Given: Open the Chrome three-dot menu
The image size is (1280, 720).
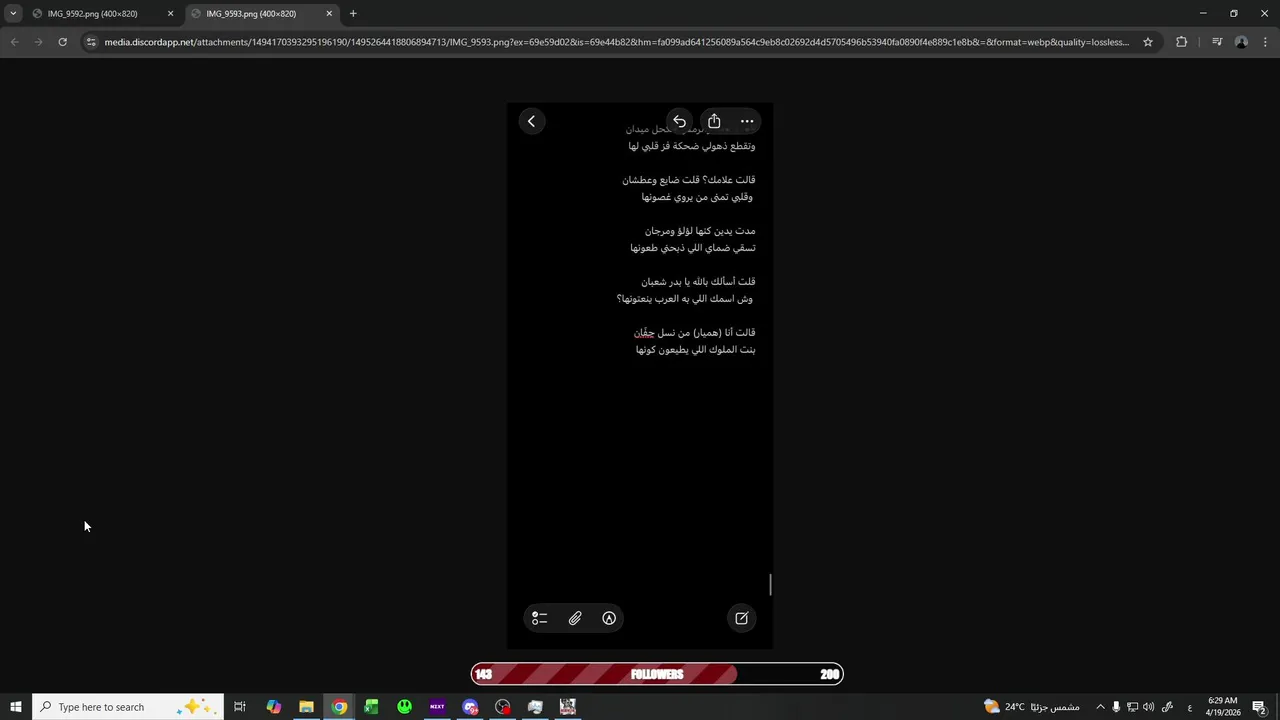Looking at the screenshot, I should pos(1266,42).
